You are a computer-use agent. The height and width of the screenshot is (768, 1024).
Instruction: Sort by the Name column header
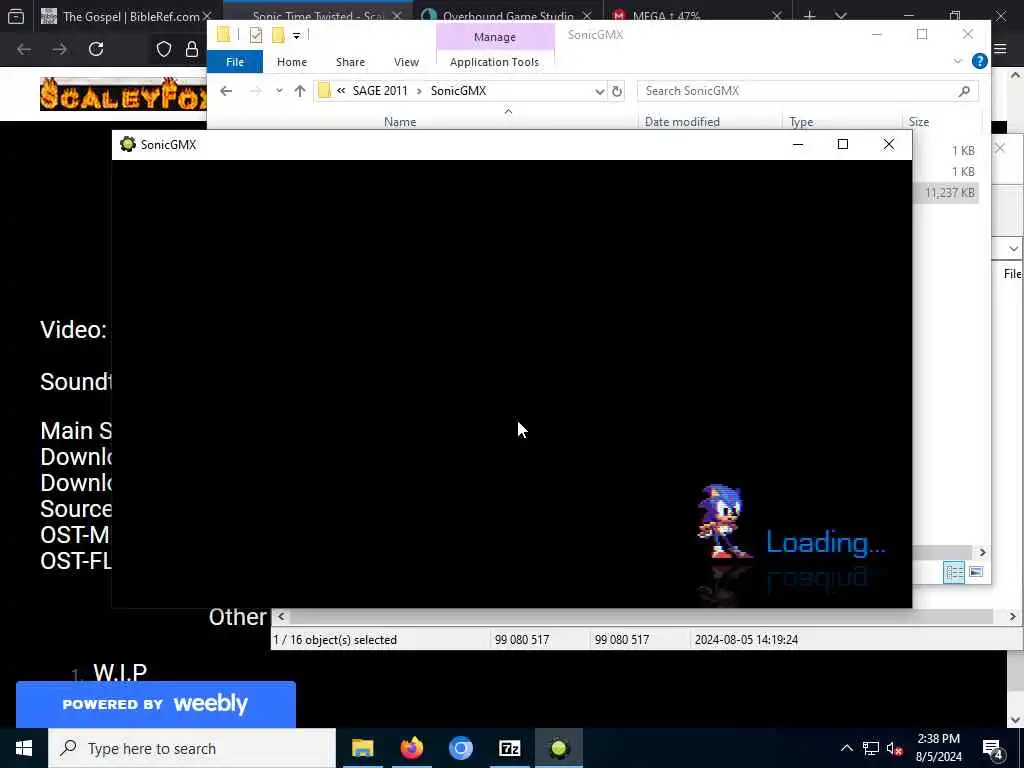[400, 121]
